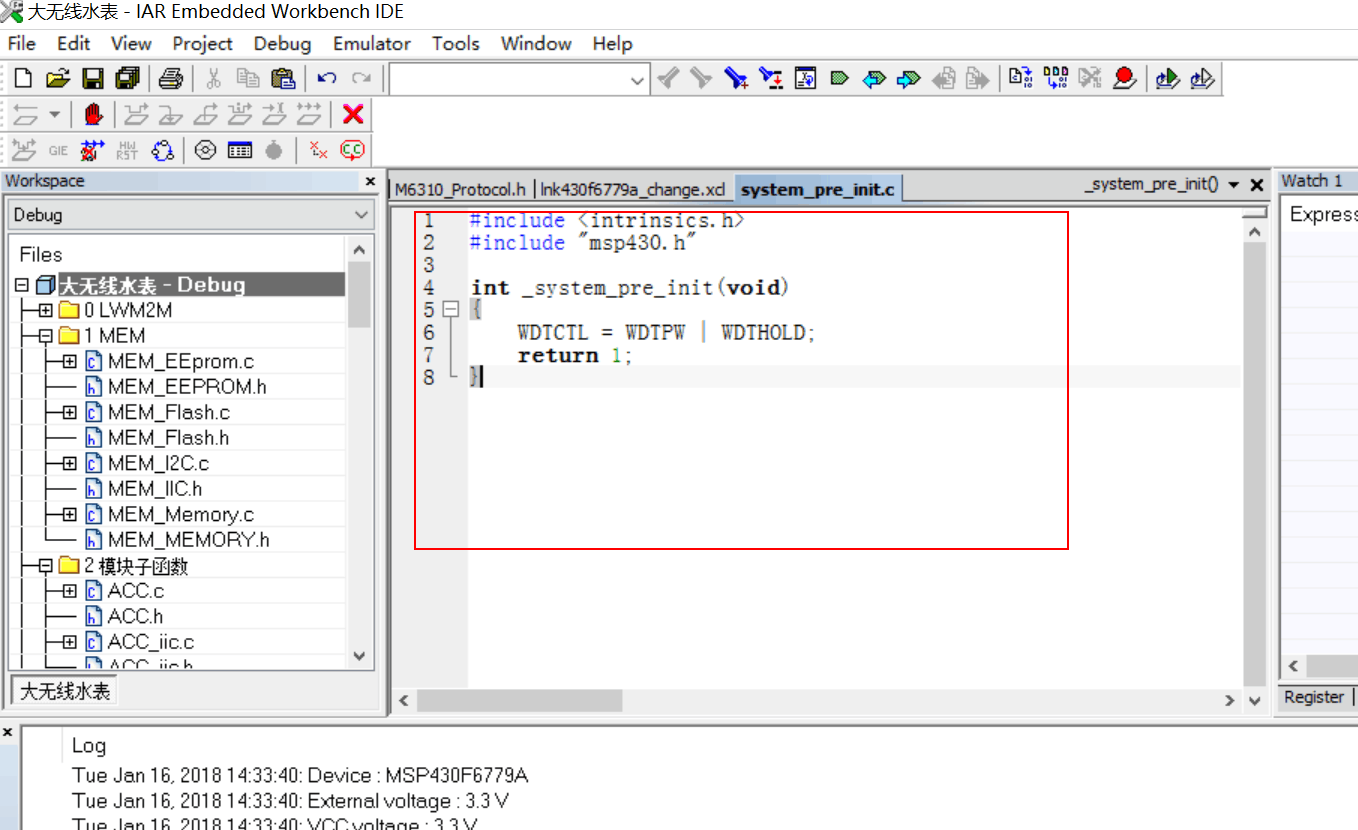Close the Workspace panel
The width and height of the screenshot is (1358, 830).
(x=370, y=182)
